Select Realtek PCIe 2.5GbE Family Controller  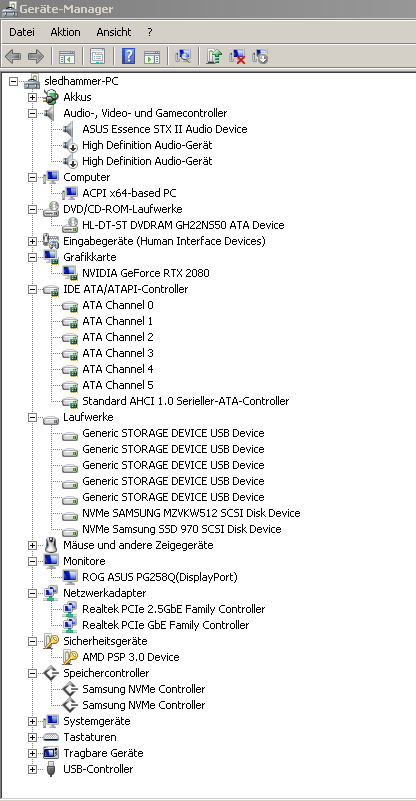click(174, 609)
